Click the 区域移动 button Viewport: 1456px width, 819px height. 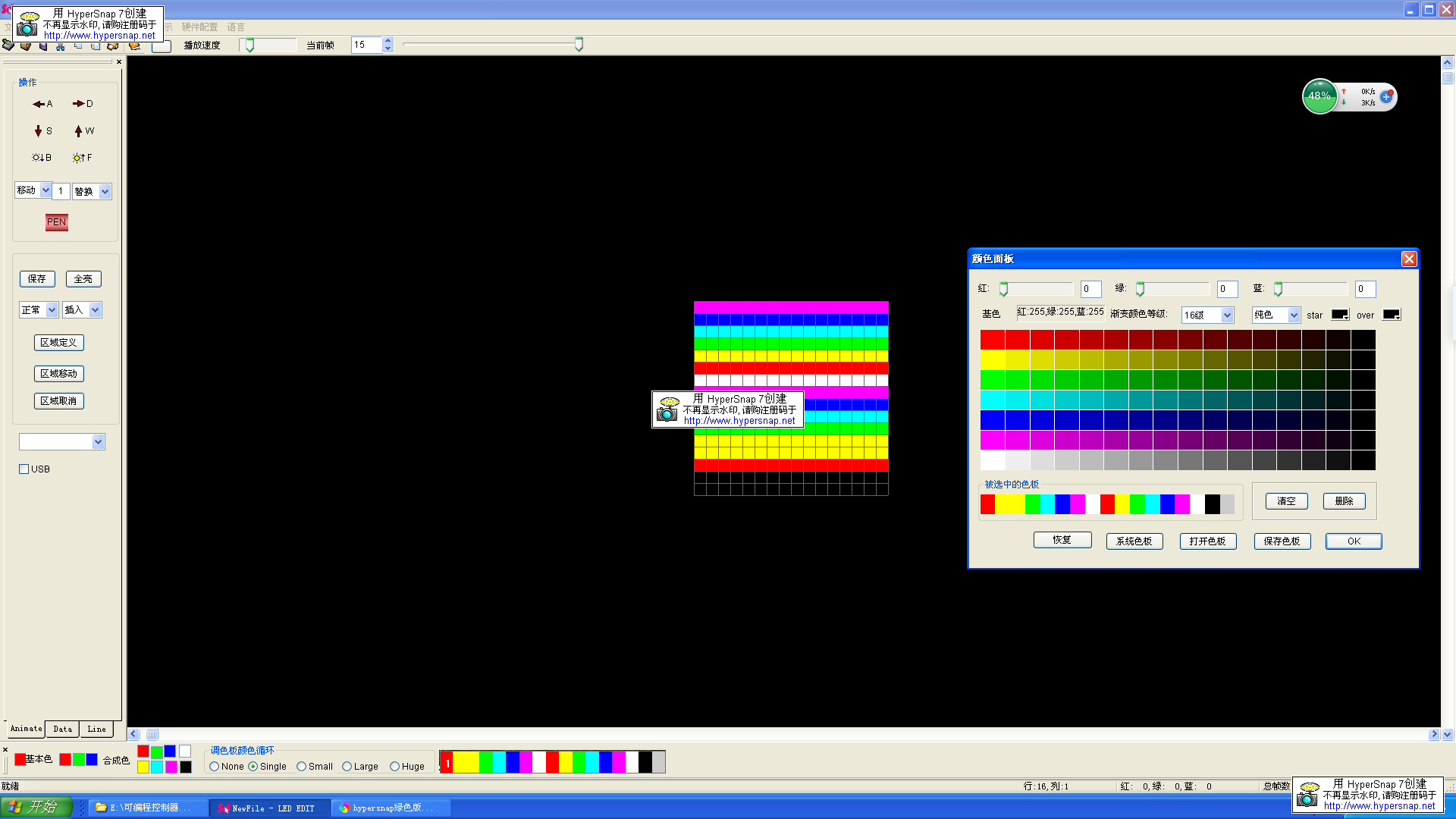pyautogui.click(x=59, y=374)
